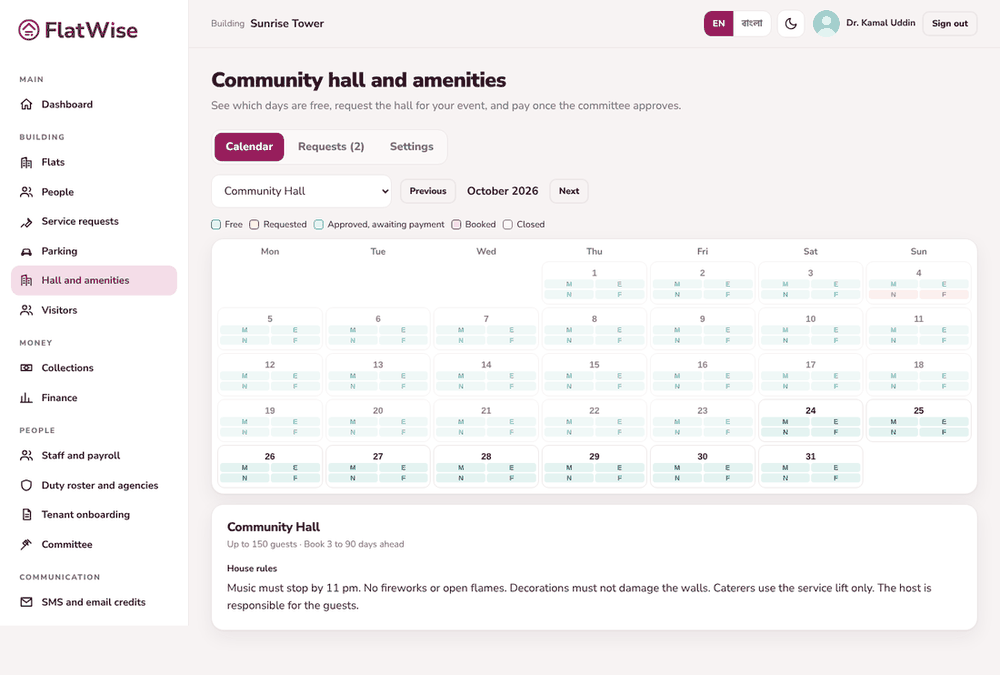
Task: Click the October 2026 month label
Action: [503, 191]
